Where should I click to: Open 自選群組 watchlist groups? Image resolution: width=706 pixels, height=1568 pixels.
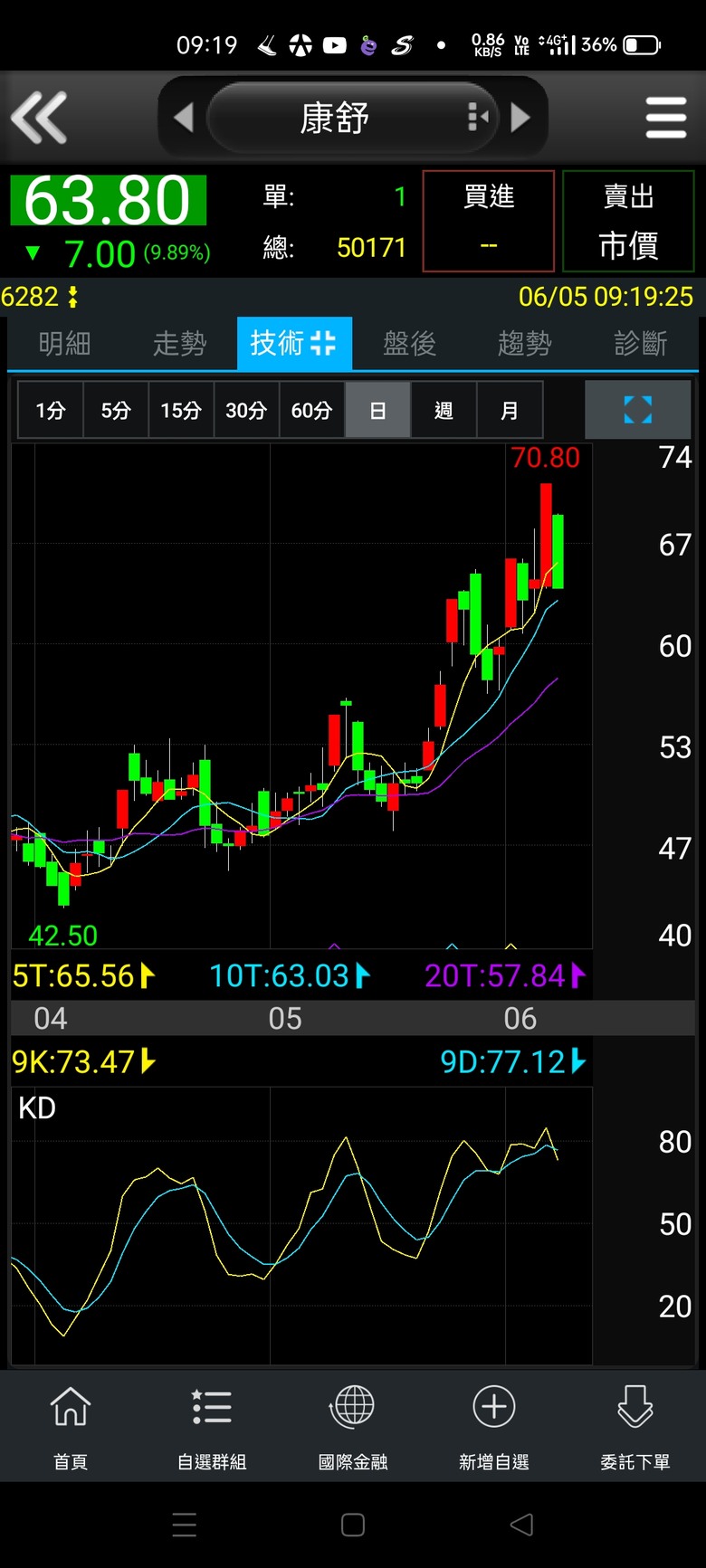coord(212,1428)
